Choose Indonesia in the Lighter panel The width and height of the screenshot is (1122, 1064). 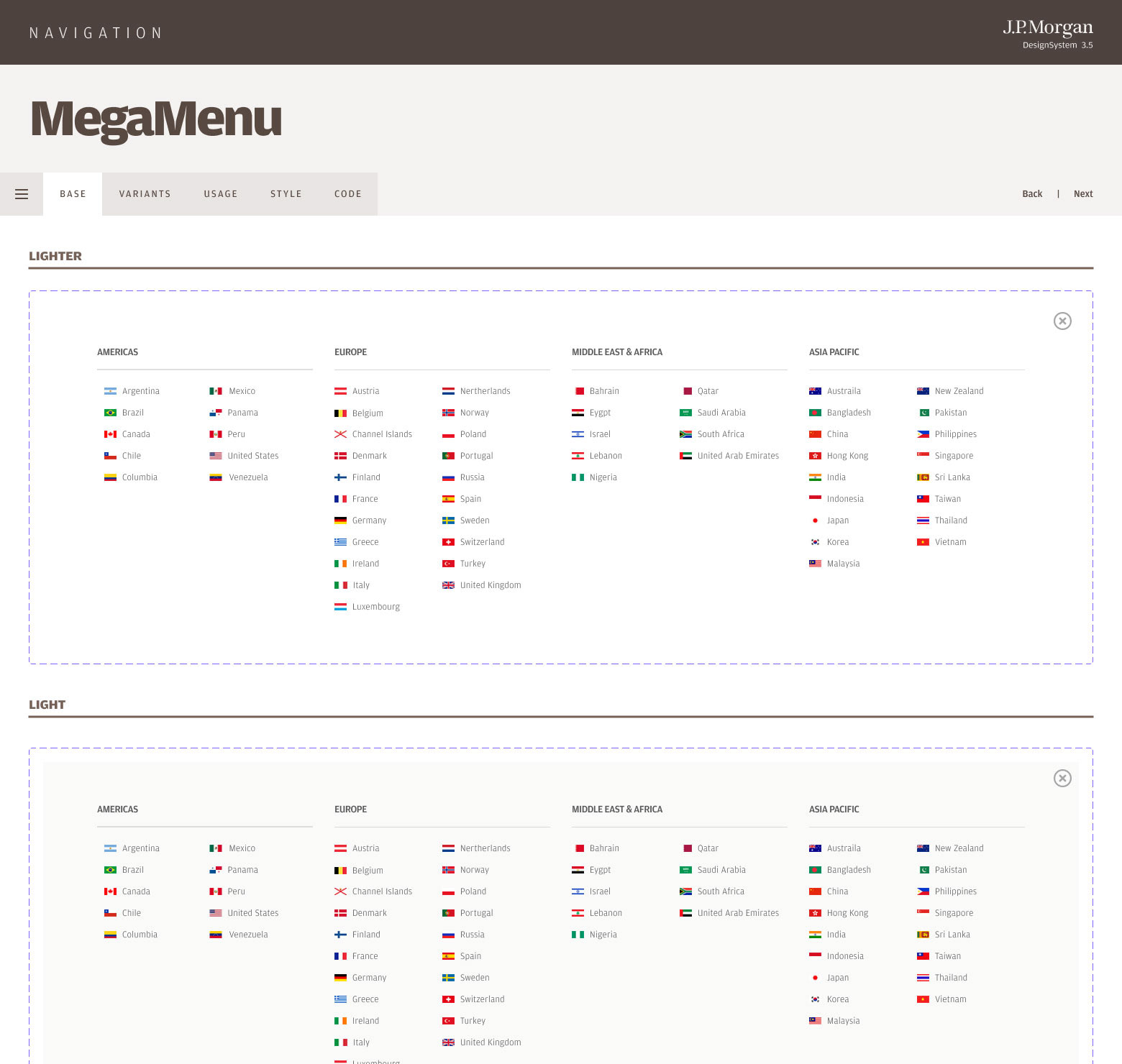point(845,499)
